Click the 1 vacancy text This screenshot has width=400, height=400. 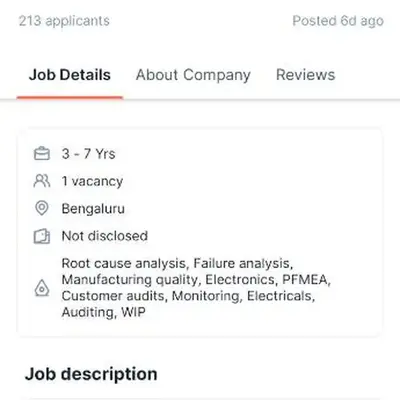[x=92, y=181]
